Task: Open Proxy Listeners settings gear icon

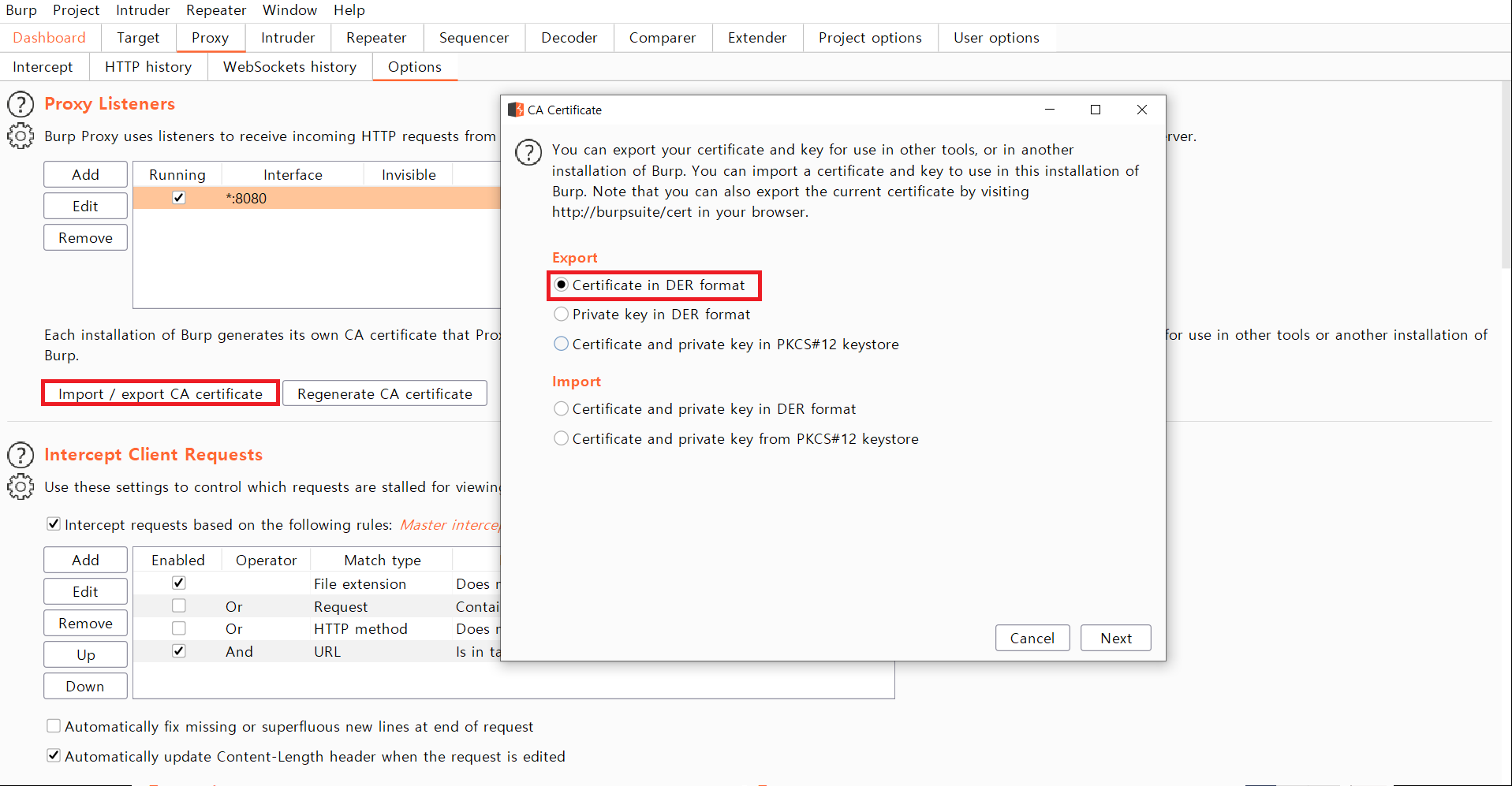Action: click(x=21, y=136)
